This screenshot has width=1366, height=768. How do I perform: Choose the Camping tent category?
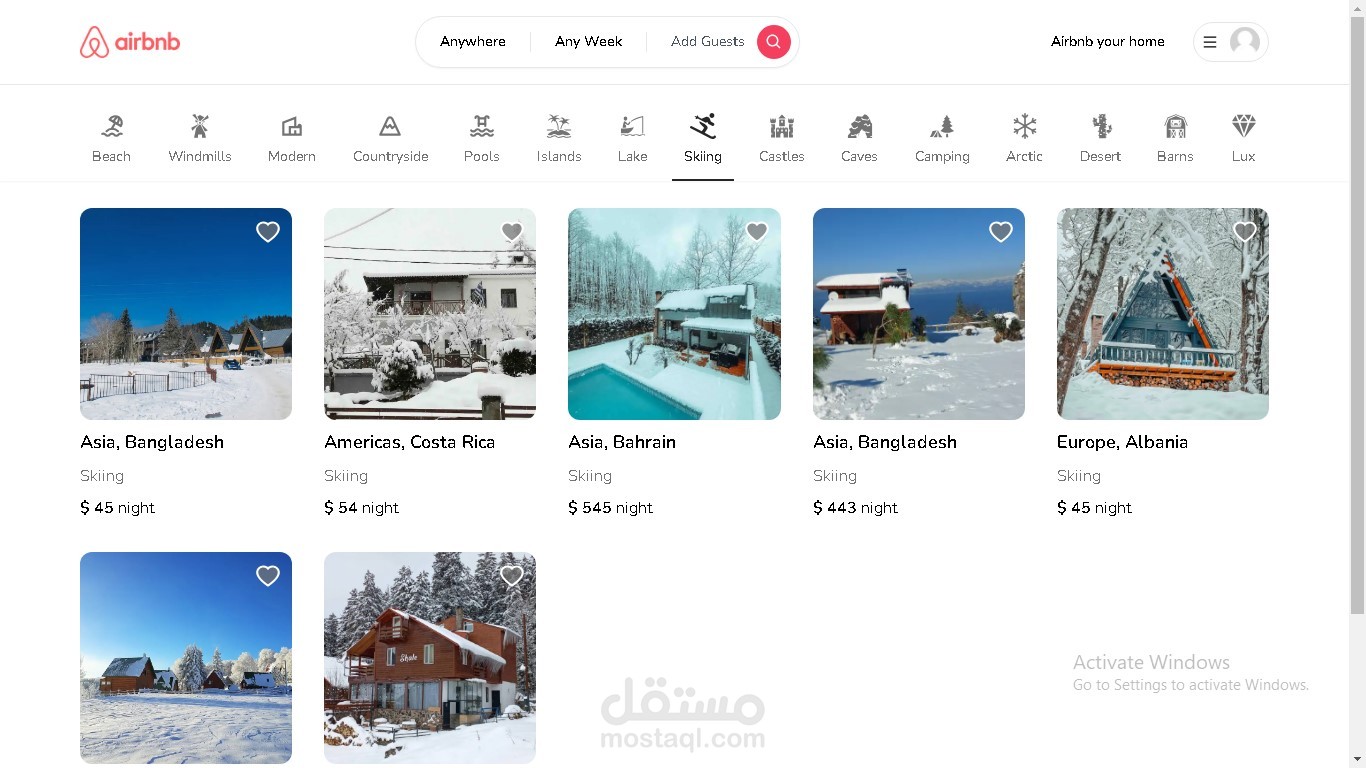942,126
